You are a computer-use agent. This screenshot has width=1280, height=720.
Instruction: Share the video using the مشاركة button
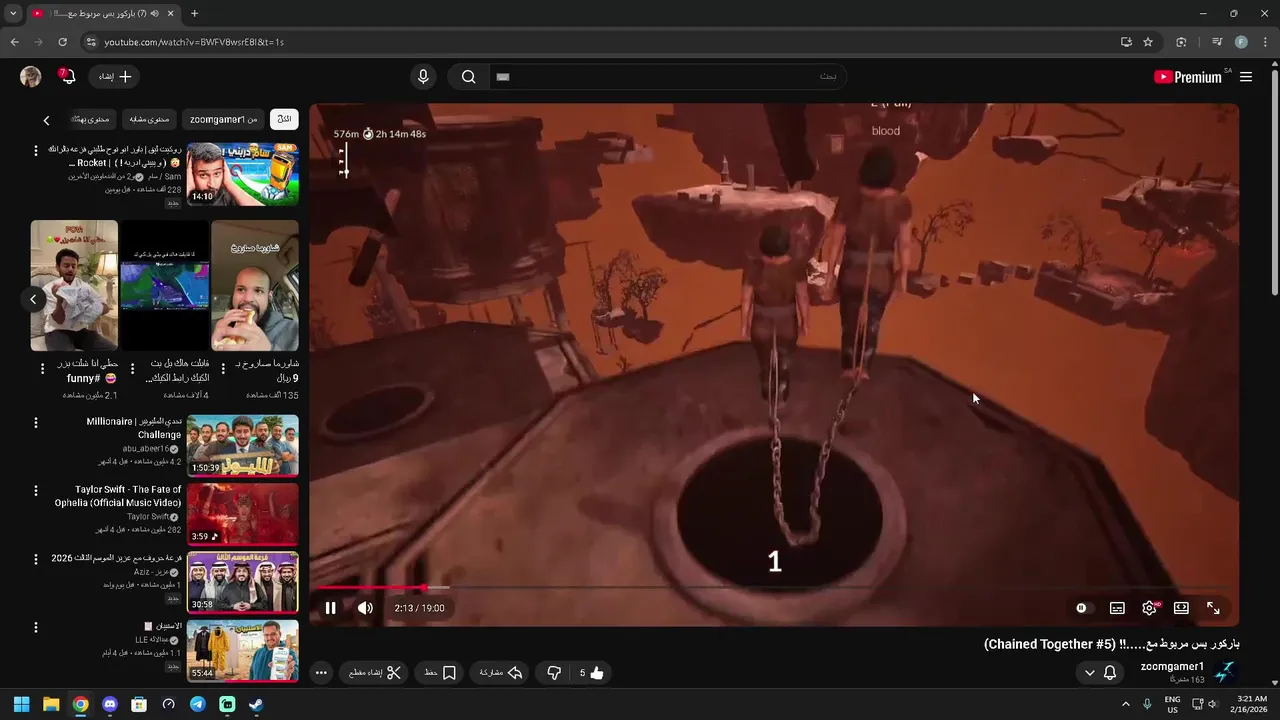(501, 673)
